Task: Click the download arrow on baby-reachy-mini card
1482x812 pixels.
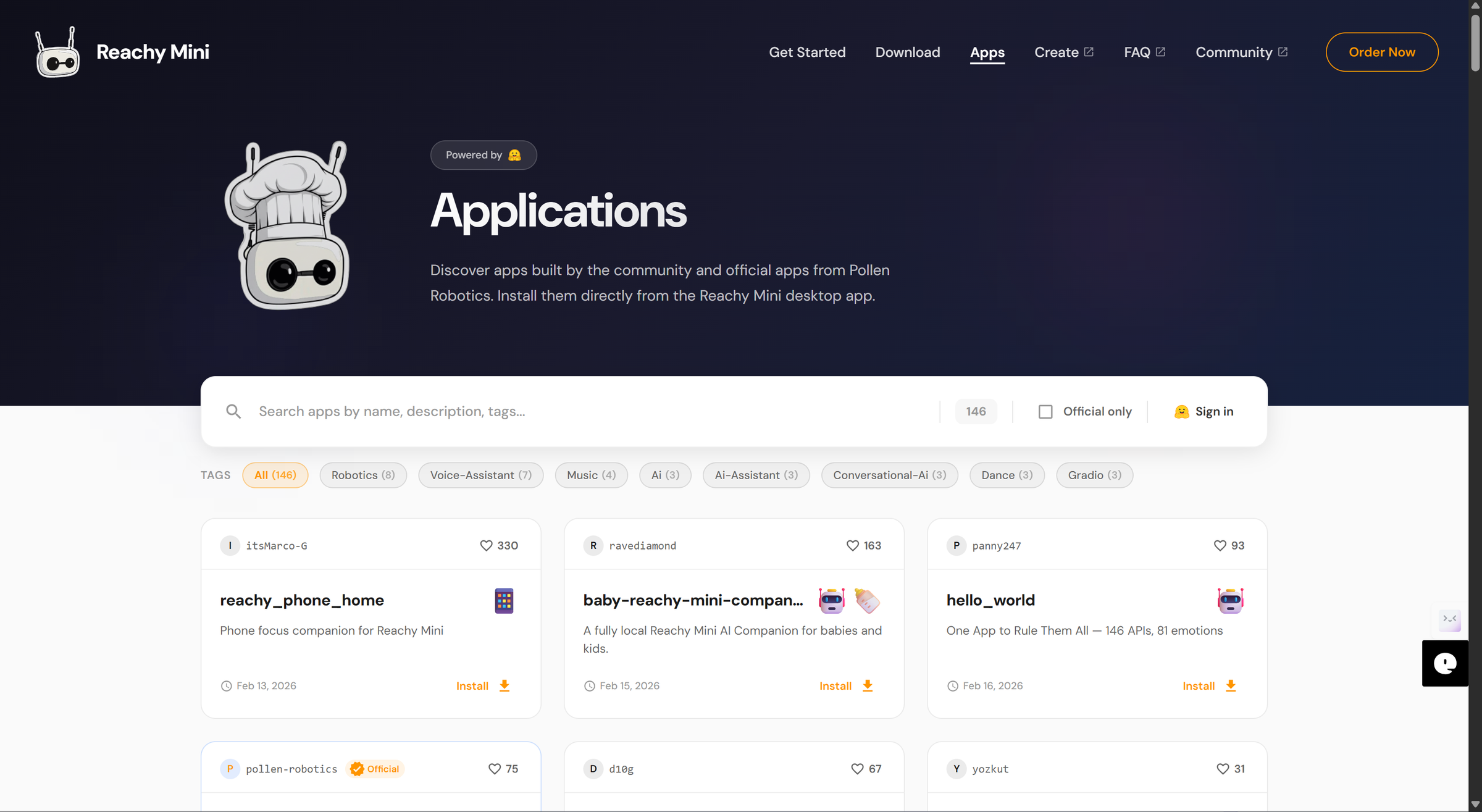Action: (868, 686)
